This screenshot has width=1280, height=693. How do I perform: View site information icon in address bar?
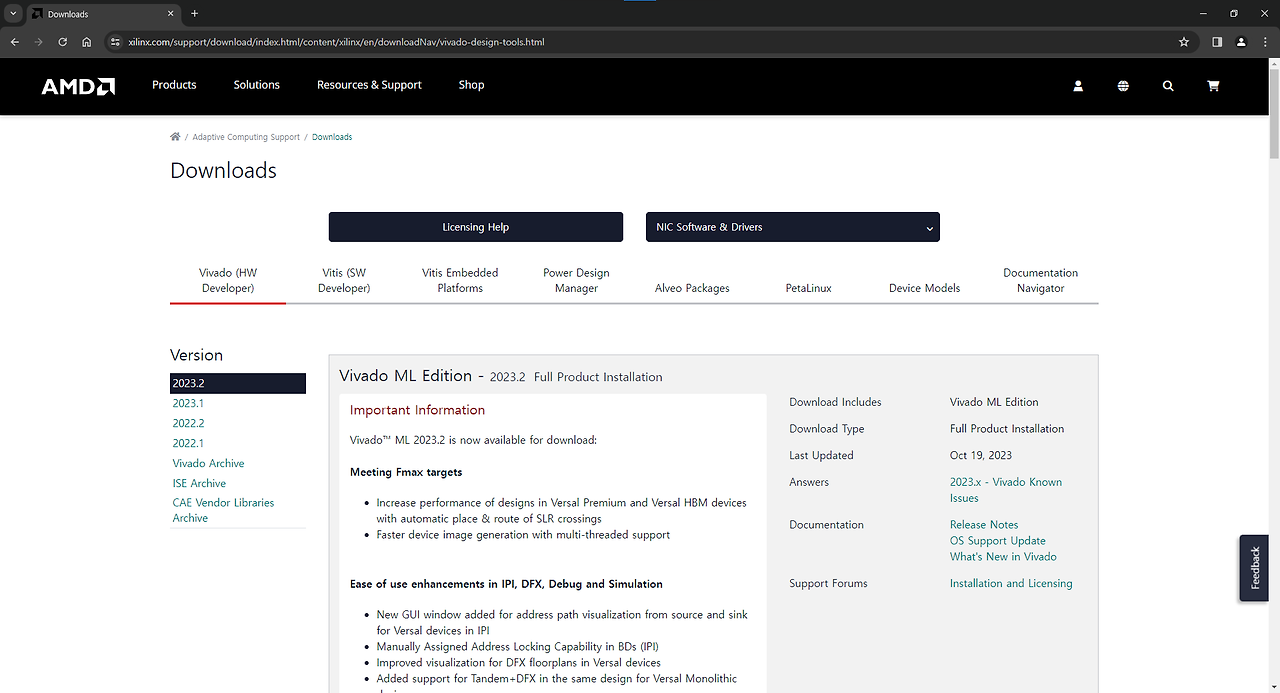pyautogui.click(x=115, y=42)
